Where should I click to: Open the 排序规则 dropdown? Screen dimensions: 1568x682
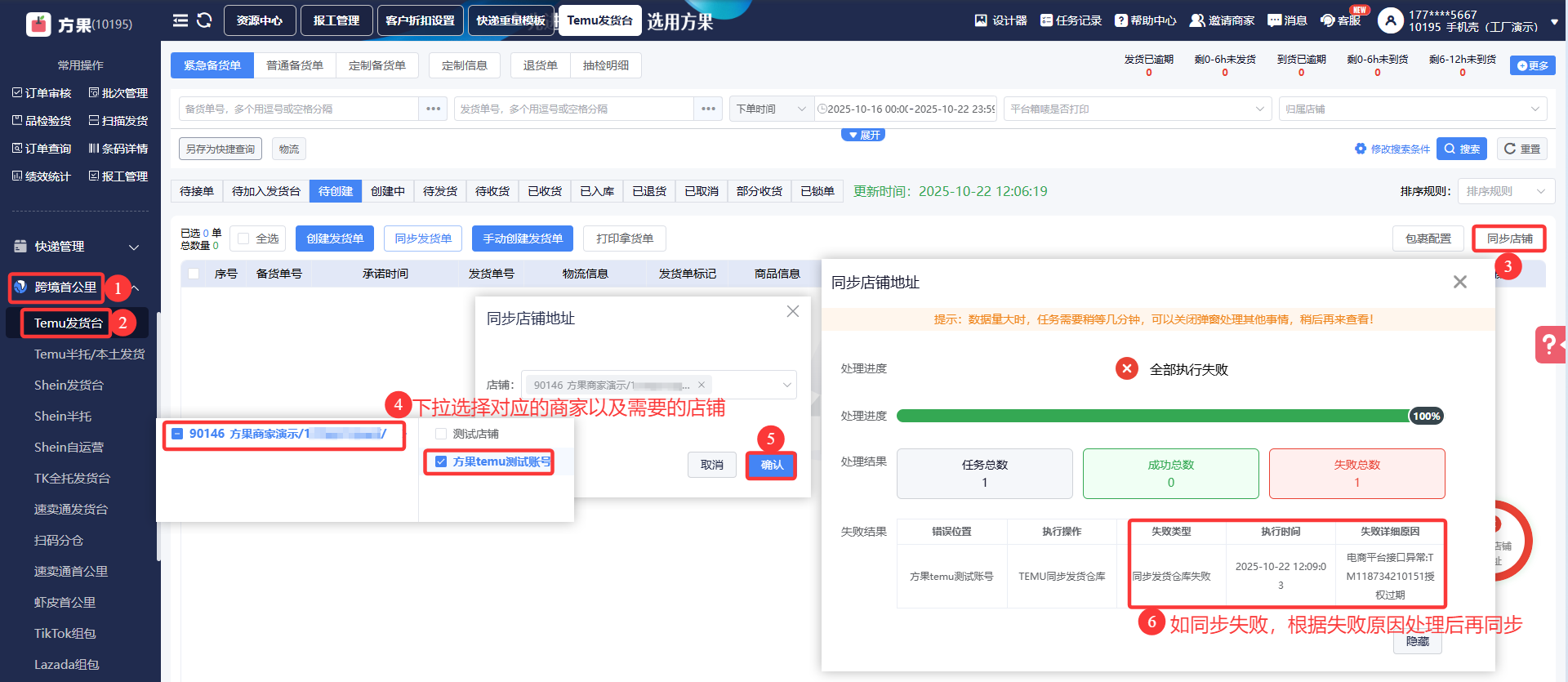tap(1505, 191)
